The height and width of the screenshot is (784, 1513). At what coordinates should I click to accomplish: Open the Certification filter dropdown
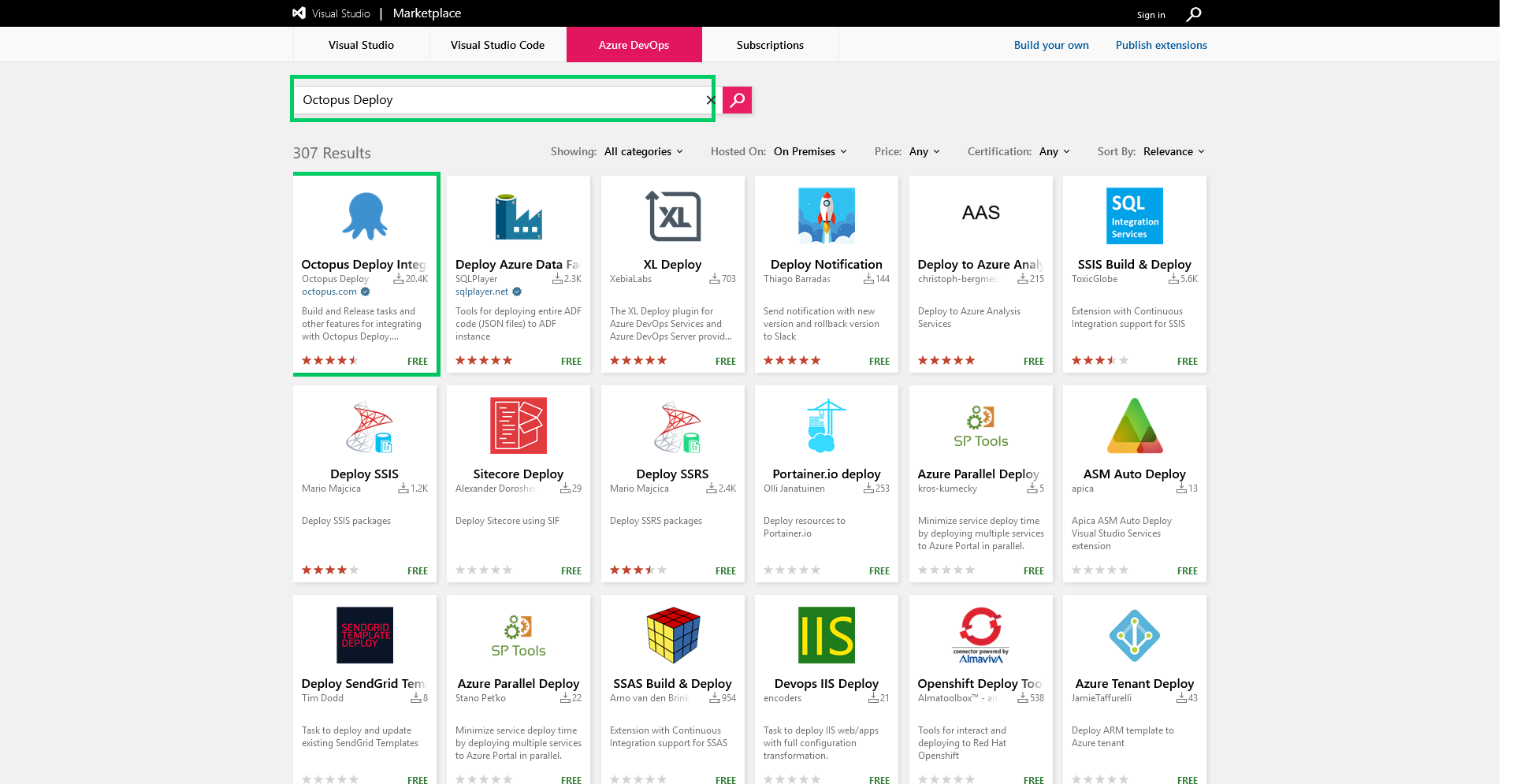click(x=1054, y=151)
